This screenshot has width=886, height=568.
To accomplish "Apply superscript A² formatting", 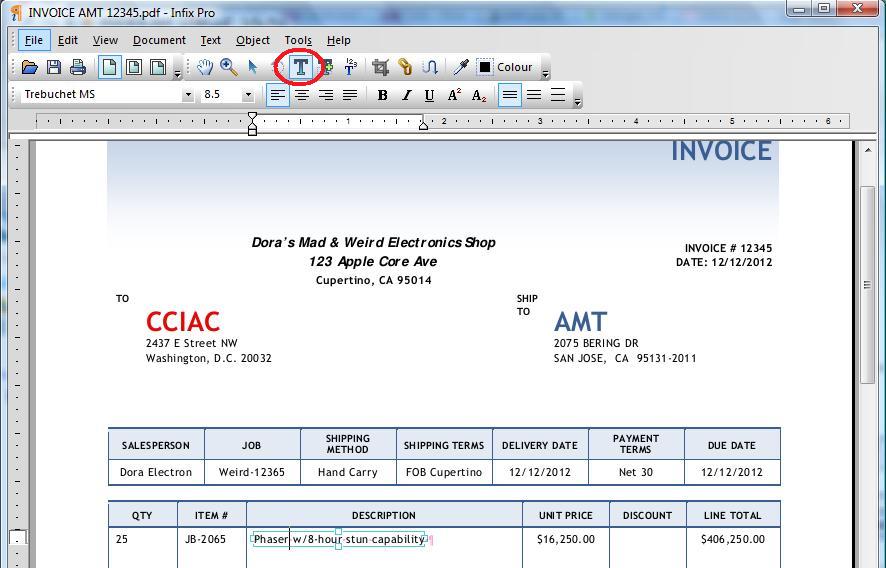I will pyautogui.click(x=454, y=95).
